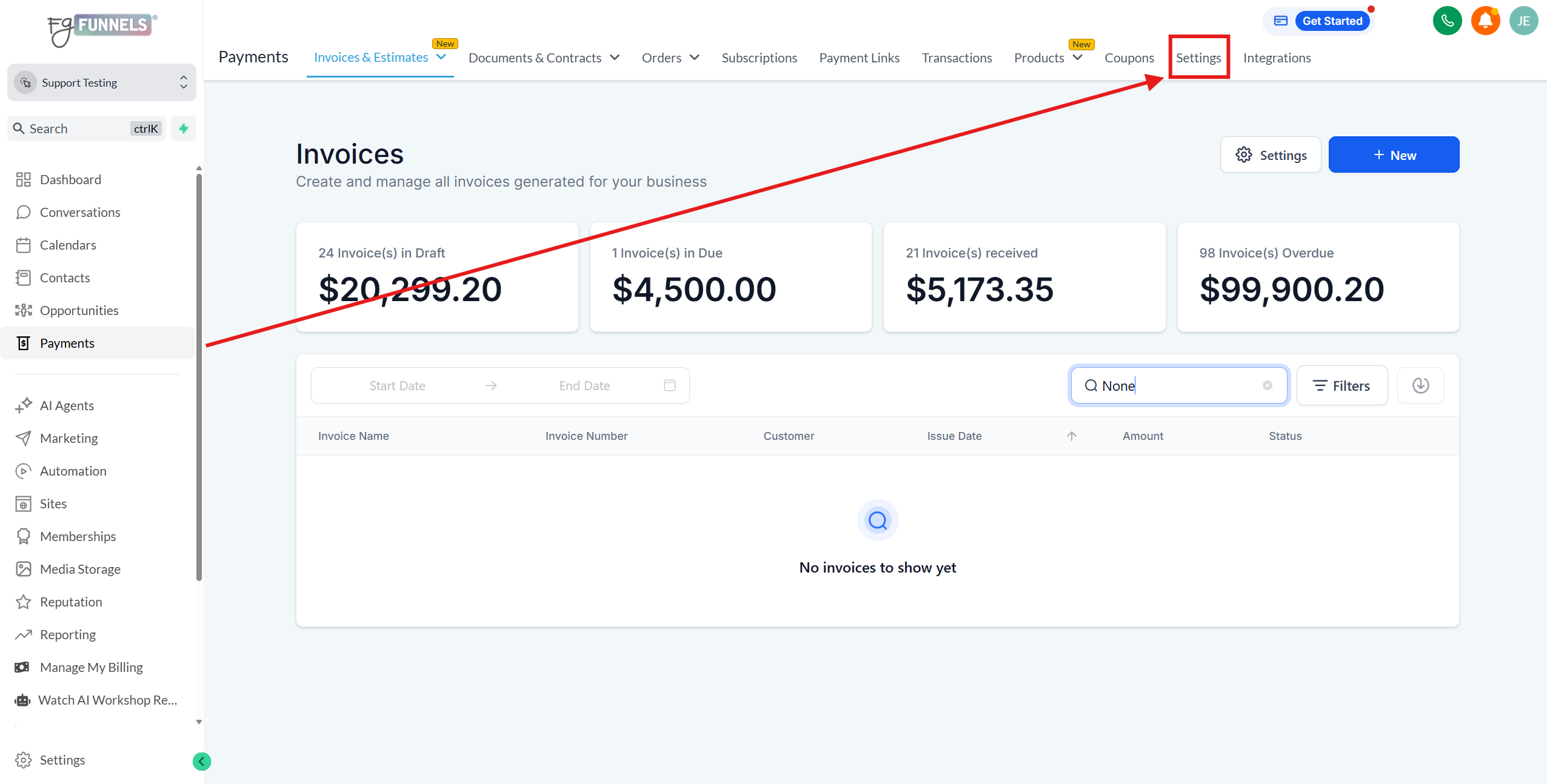Open the Subscriptions tab
The image size is (1547, 784).
click(x=759, y=58)
